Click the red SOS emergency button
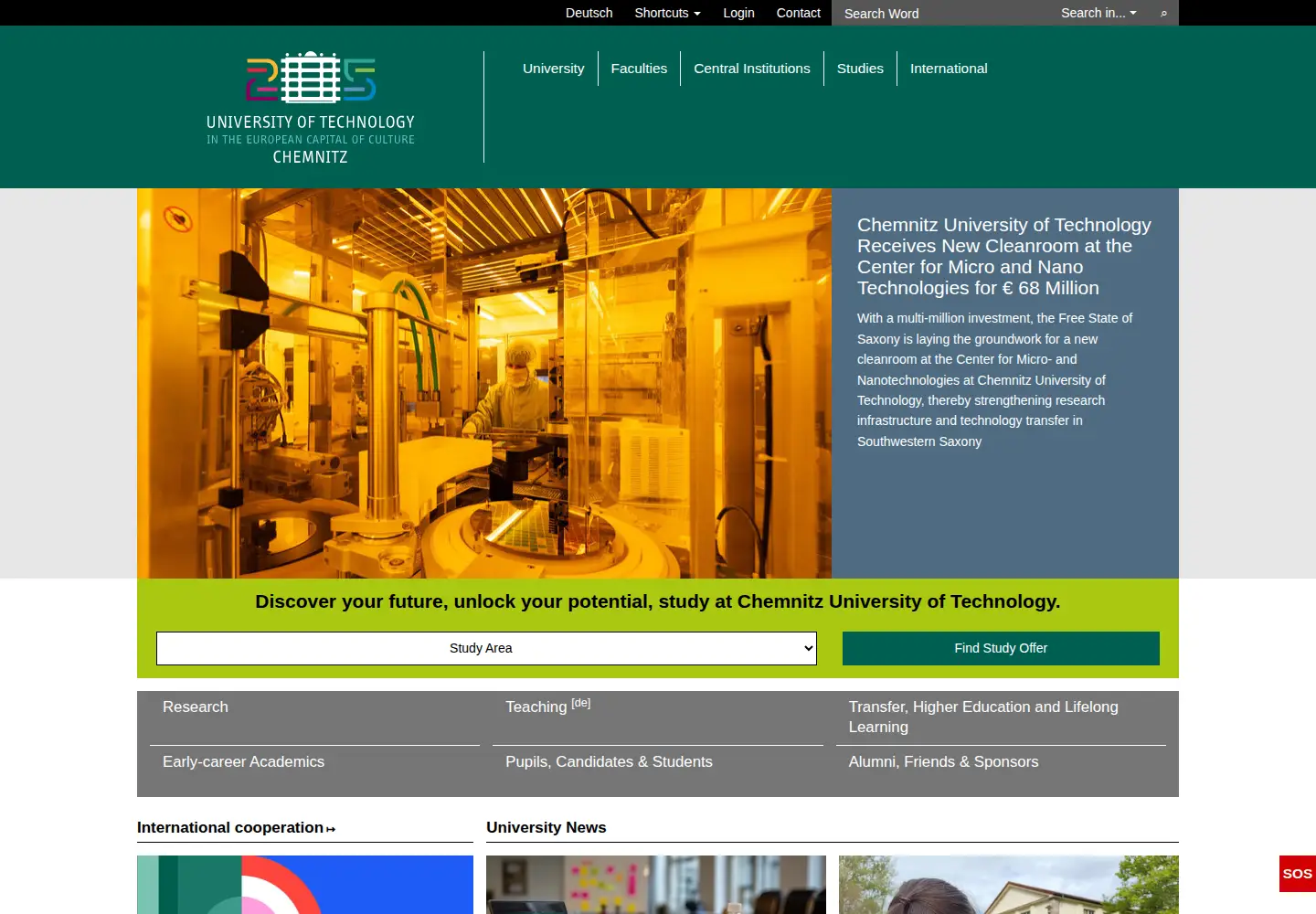This screenshot has height=914, width=1316. (1297, 874)
